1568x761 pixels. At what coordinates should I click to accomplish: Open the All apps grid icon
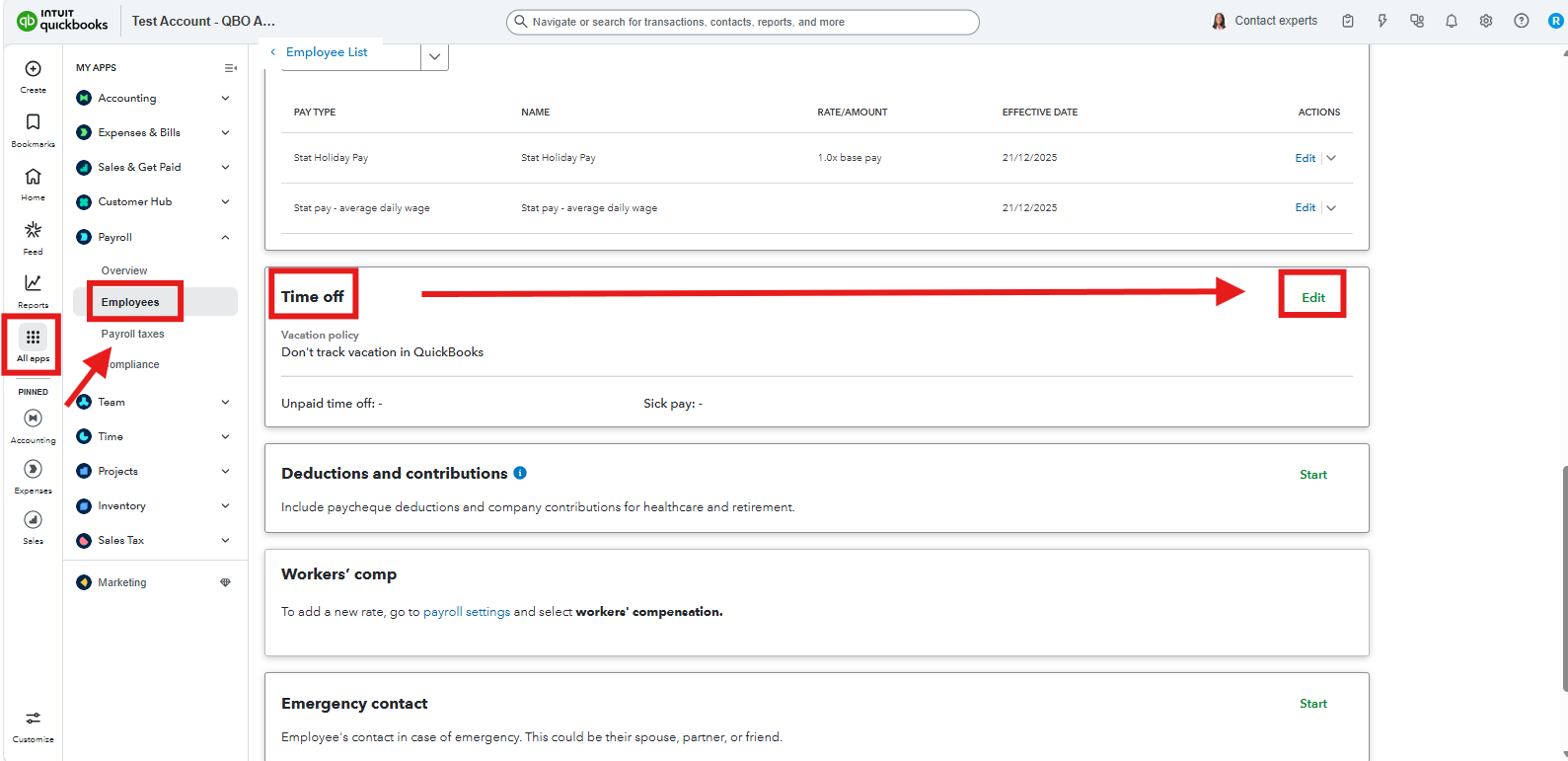(33, 338)
